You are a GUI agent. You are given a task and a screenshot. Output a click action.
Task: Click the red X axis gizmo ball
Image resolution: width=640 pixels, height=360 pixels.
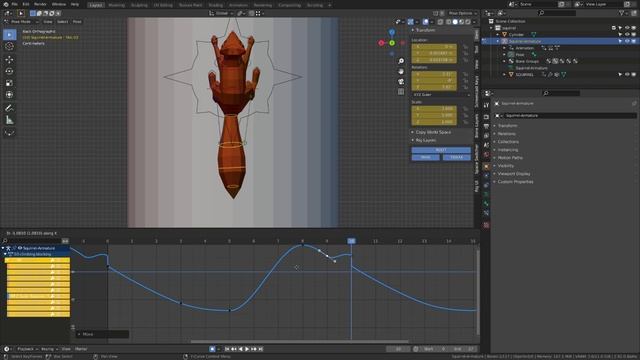(381, 43)
